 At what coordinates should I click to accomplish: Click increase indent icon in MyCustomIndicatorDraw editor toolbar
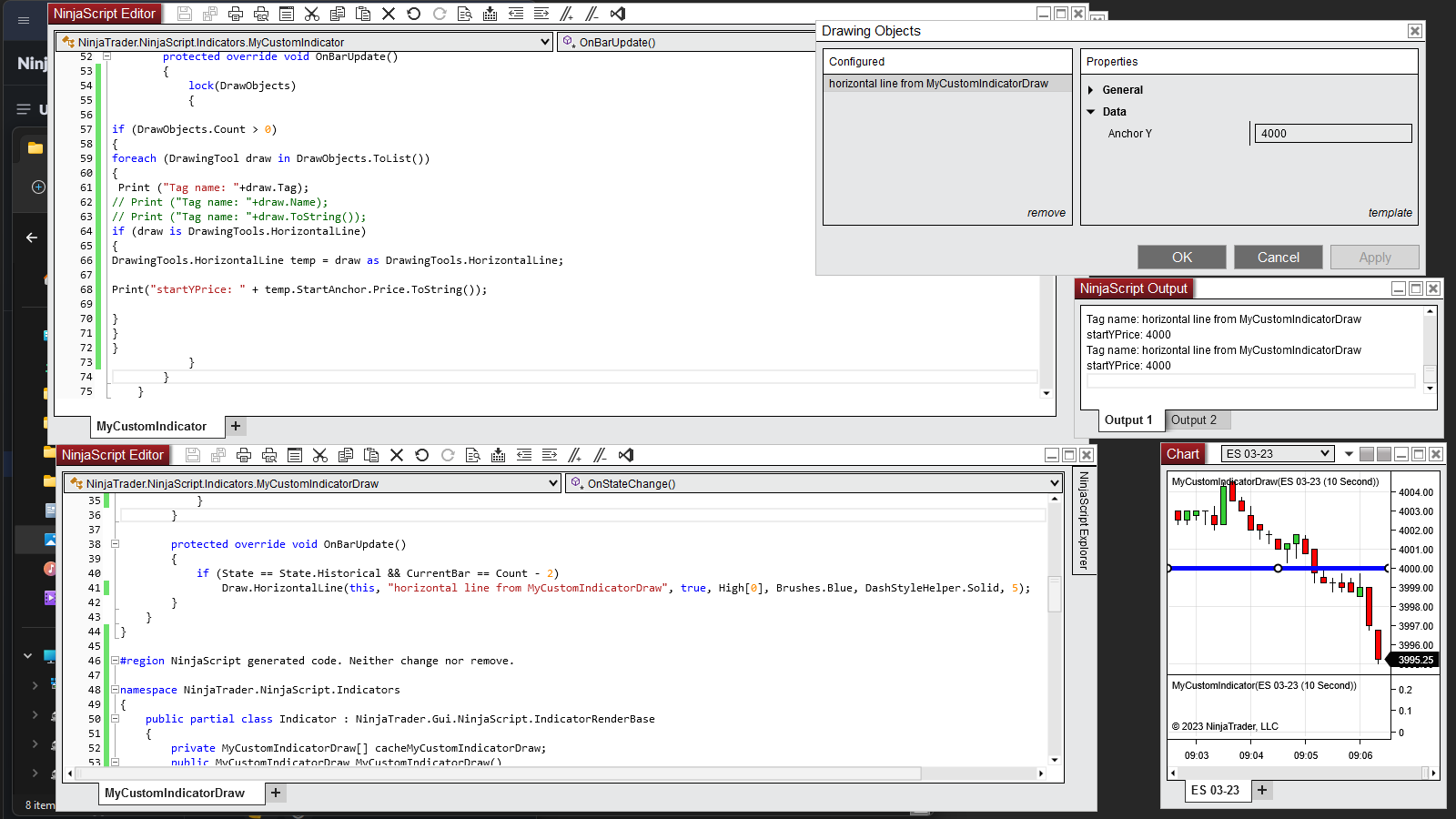(x=549, y=455)
